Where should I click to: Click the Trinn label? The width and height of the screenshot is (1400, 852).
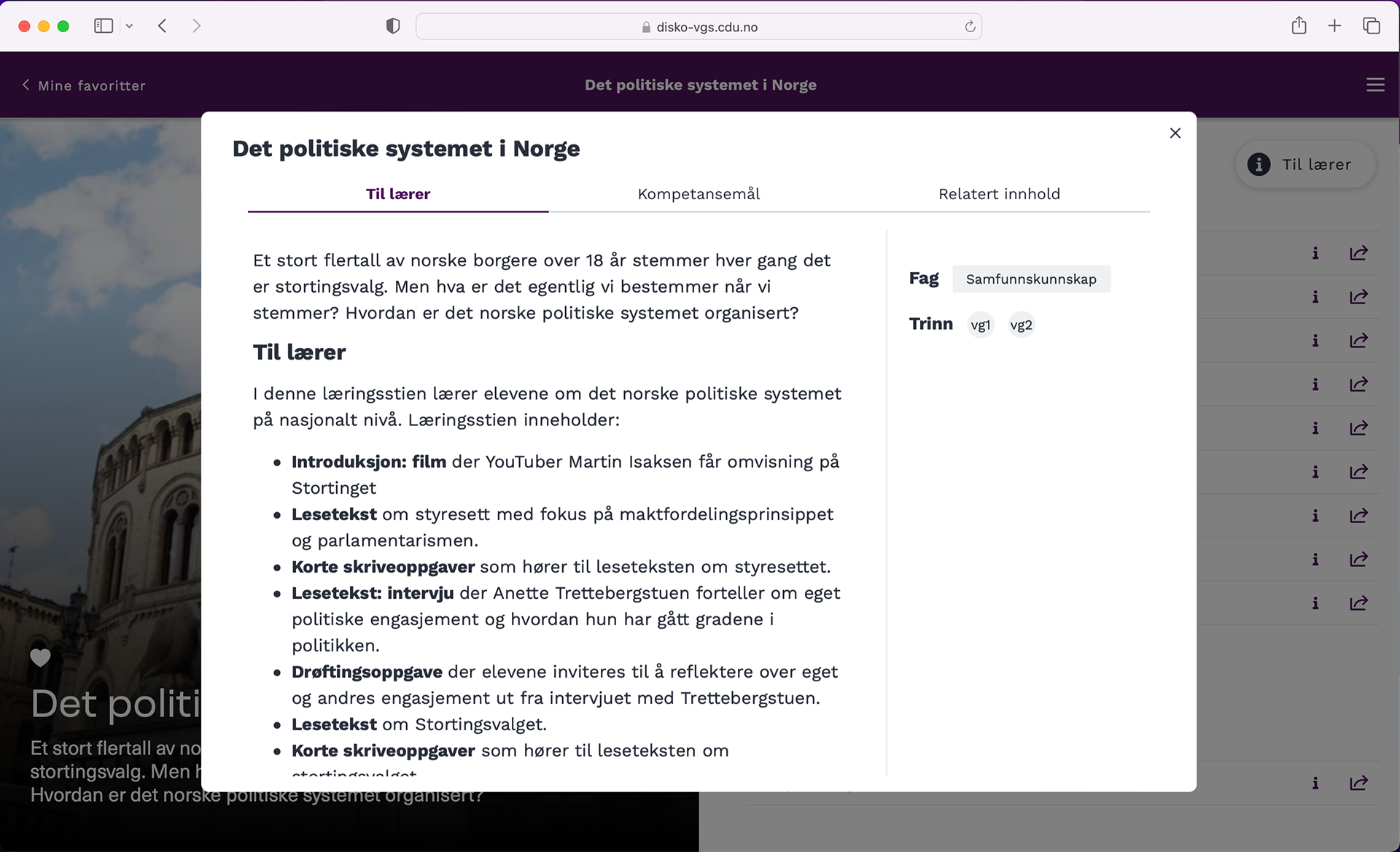930,324
